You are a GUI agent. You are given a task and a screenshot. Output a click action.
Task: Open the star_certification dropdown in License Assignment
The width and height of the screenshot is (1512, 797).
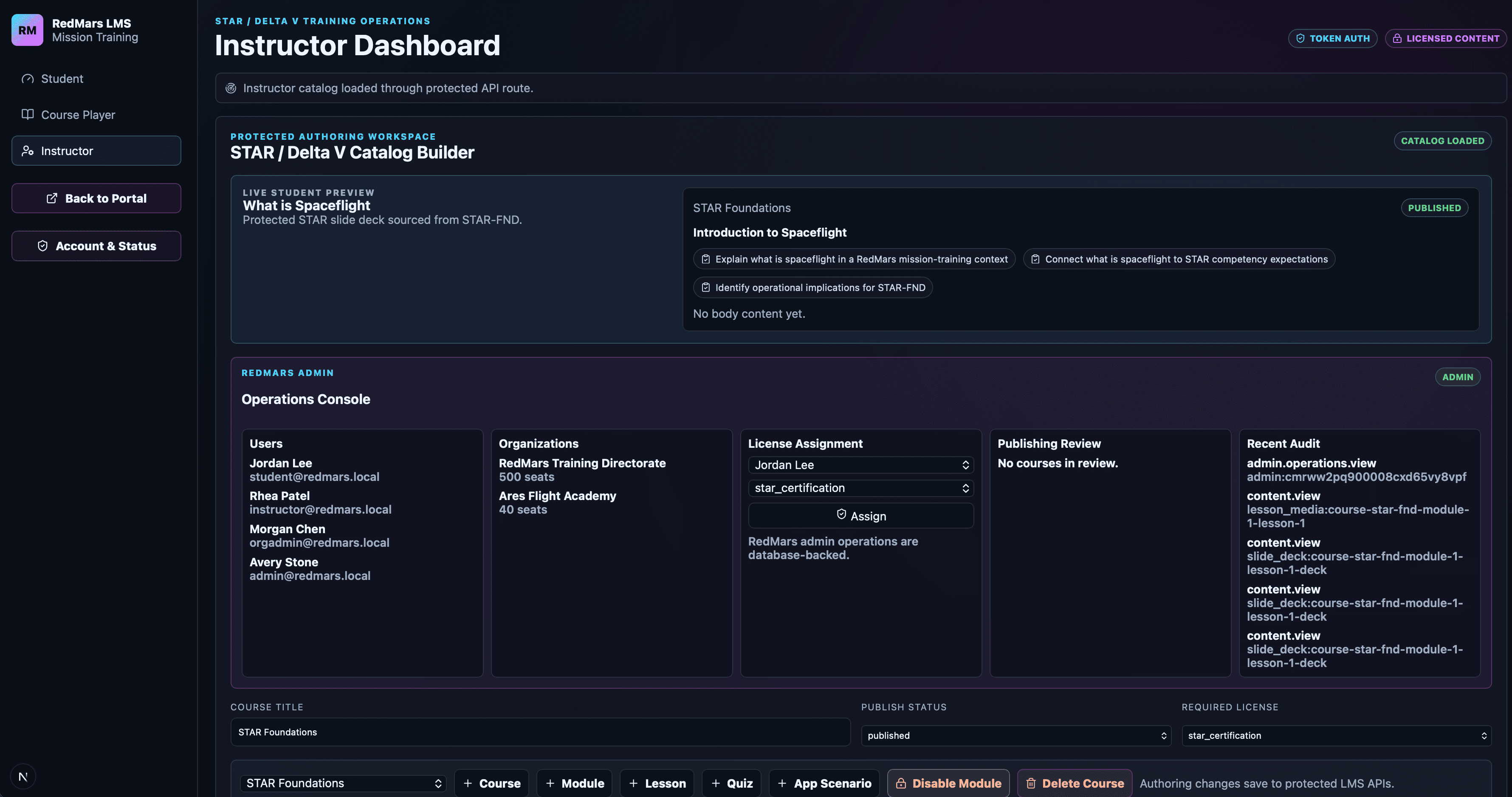(860, 488)
